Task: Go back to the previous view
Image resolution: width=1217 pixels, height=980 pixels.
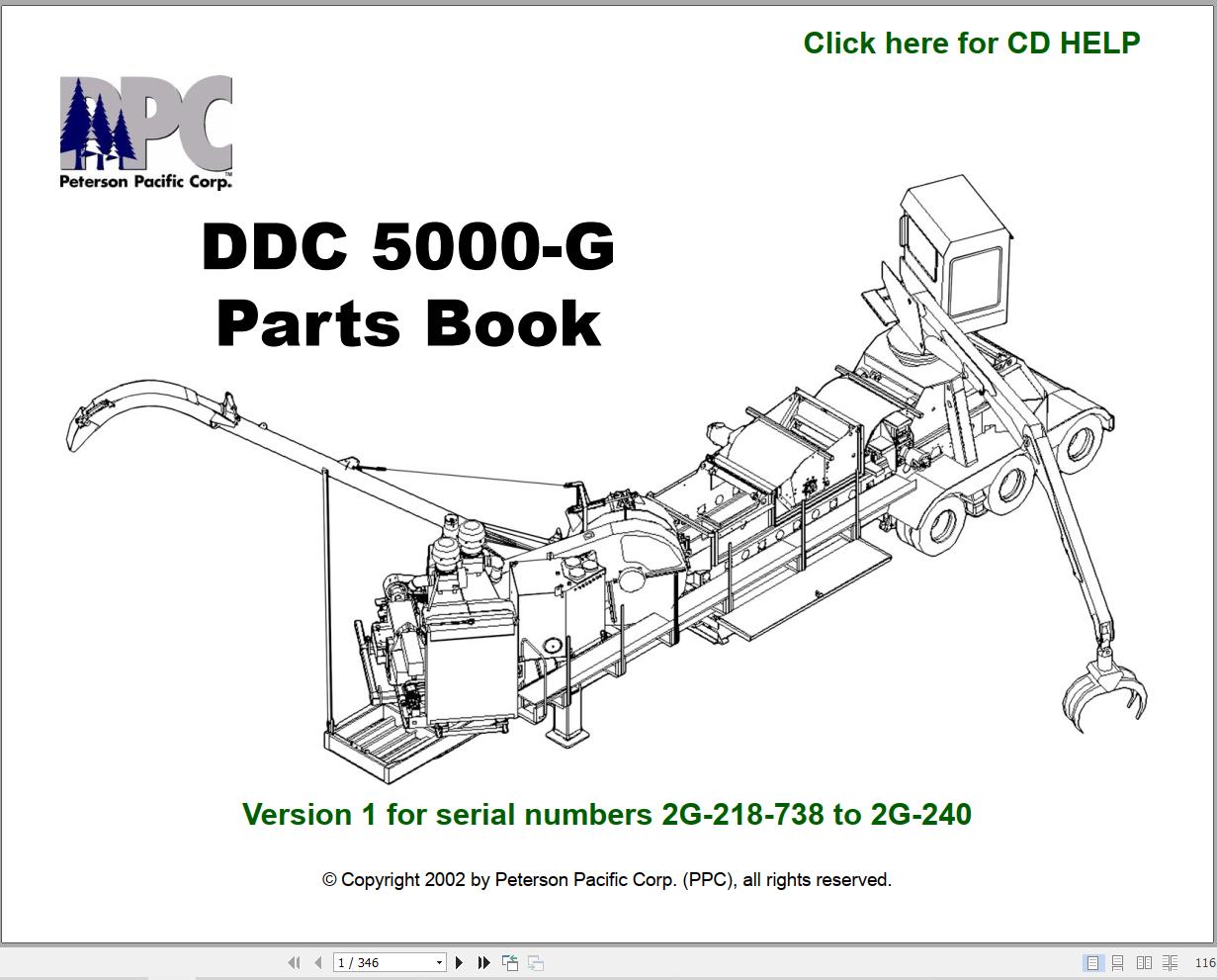Action: pyautogui.click(x=510, y=962)
